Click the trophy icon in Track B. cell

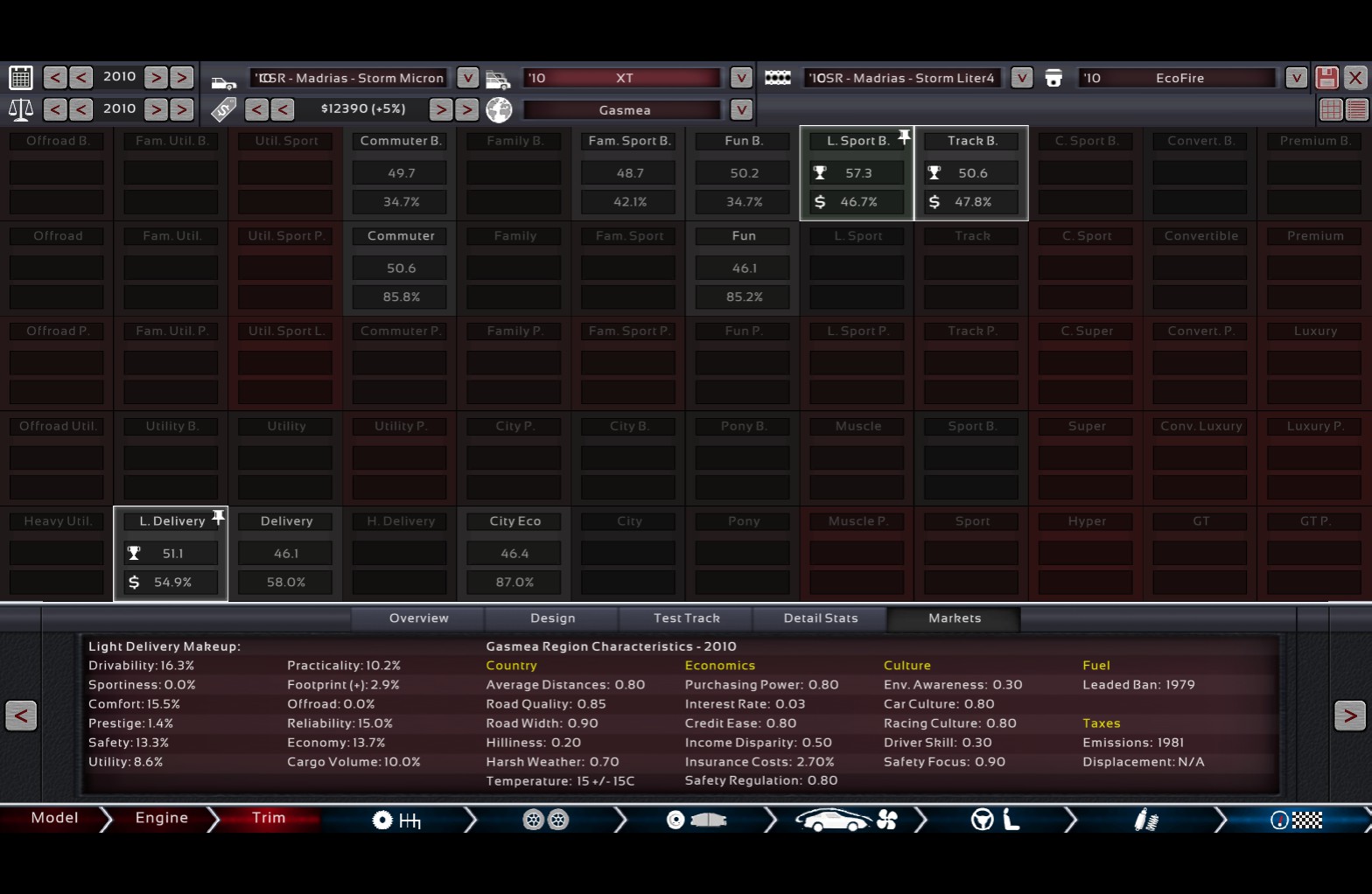[x=934, y=173]
